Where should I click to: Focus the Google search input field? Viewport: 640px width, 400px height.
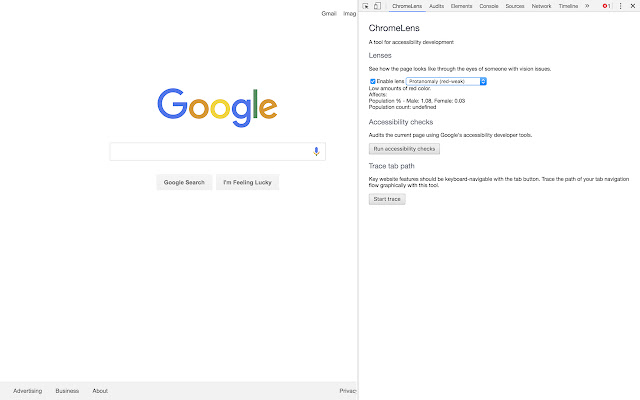click(217, 151)
